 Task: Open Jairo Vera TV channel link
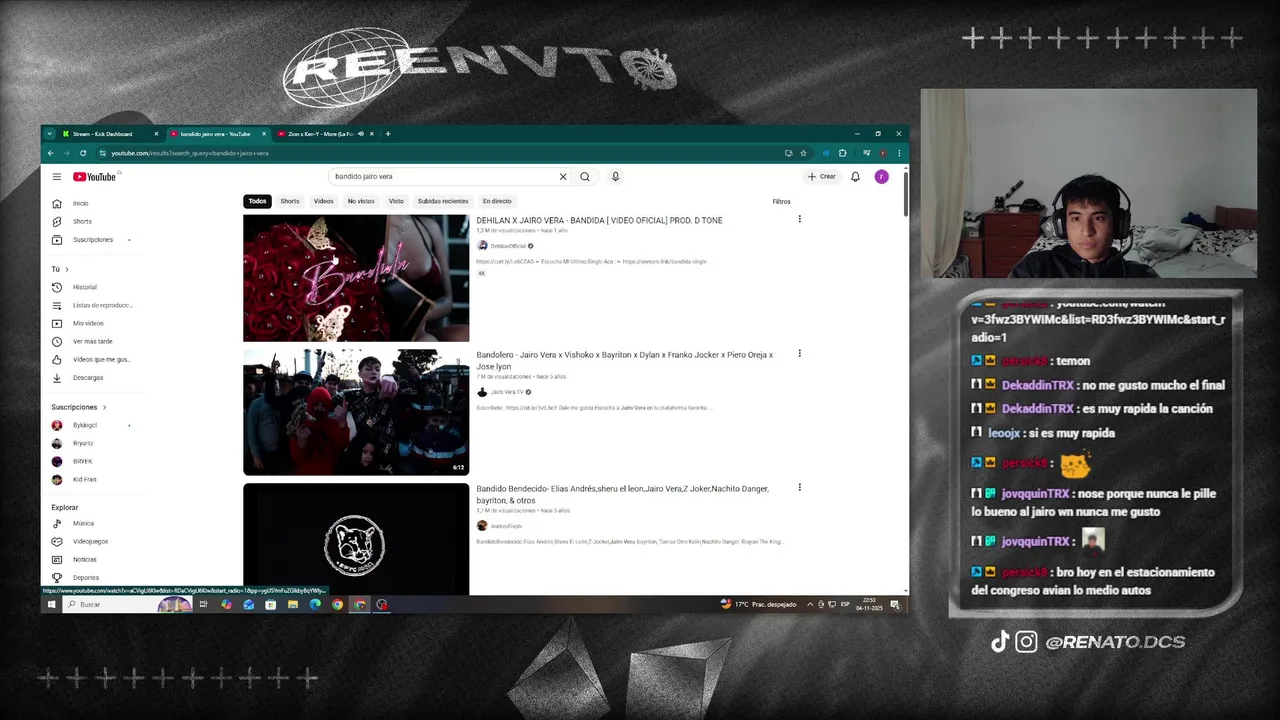click(x=506, y=392)
